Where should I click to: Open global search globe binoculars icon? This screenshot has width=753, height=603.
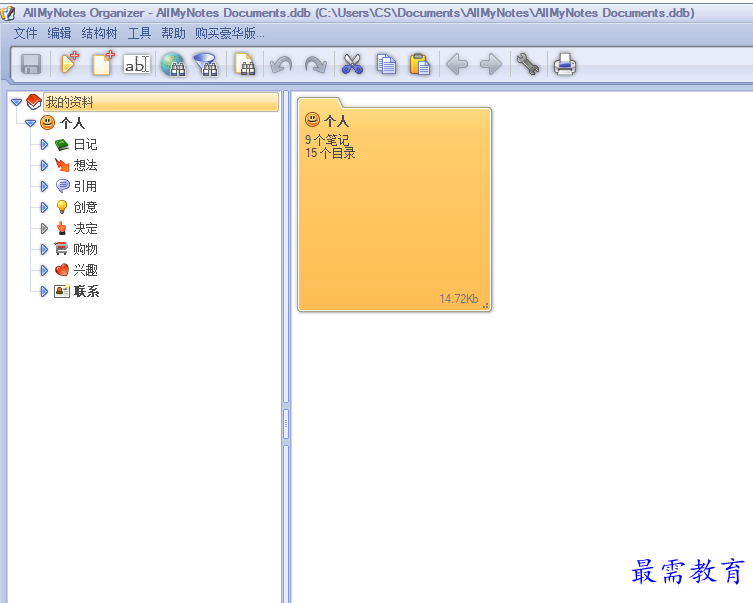pyautogui.click(x=173, y=64)
